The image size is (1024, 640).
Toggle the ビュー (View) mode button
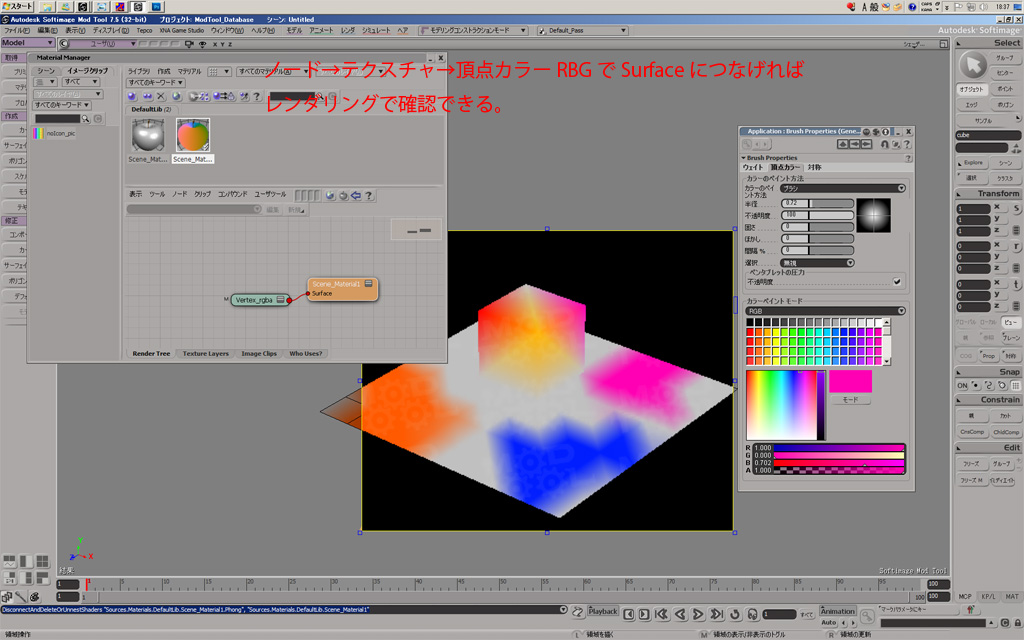(1010, 323)
